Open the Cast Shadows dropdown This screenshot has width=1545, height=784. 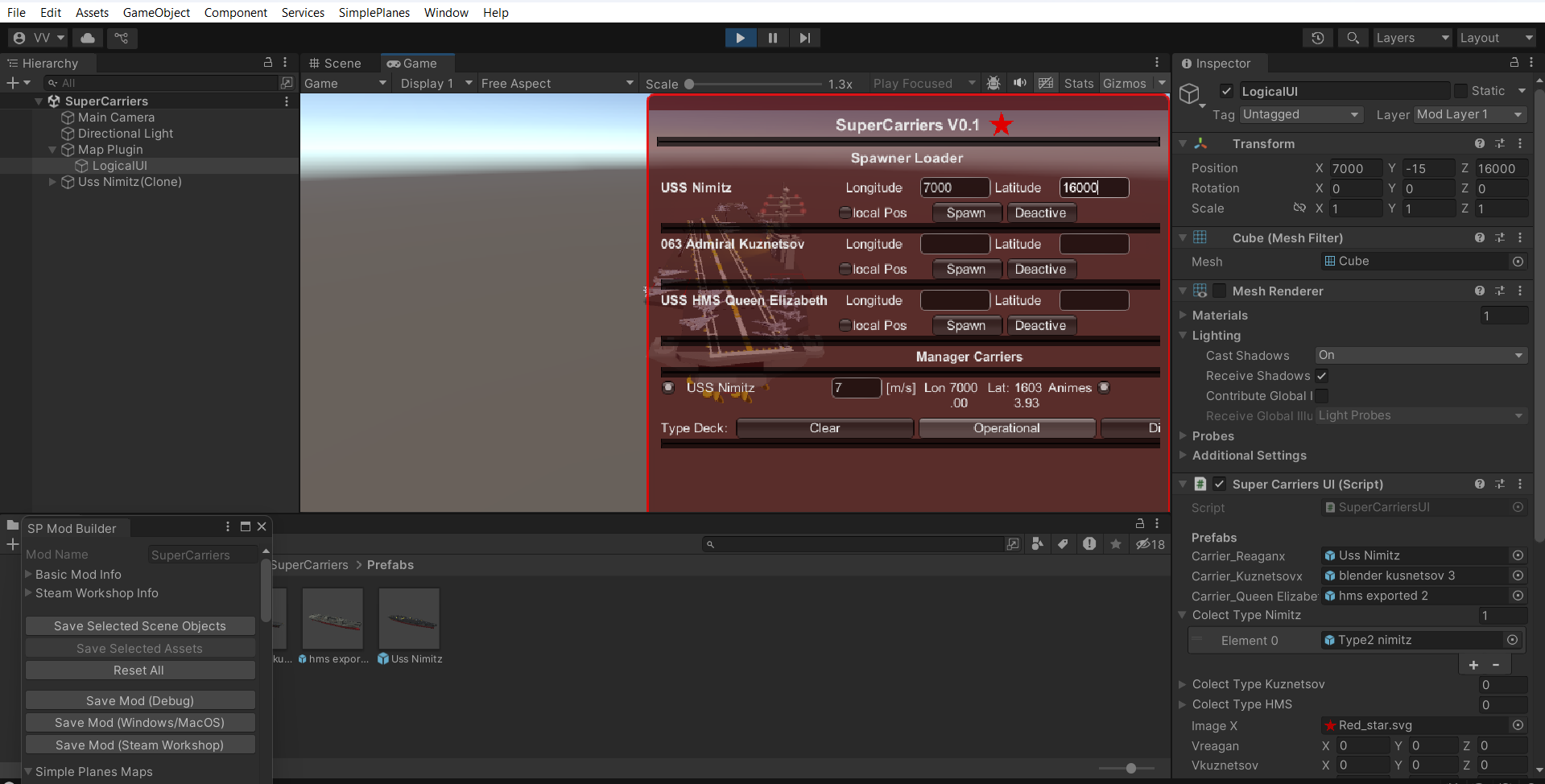coord(1421,355)
